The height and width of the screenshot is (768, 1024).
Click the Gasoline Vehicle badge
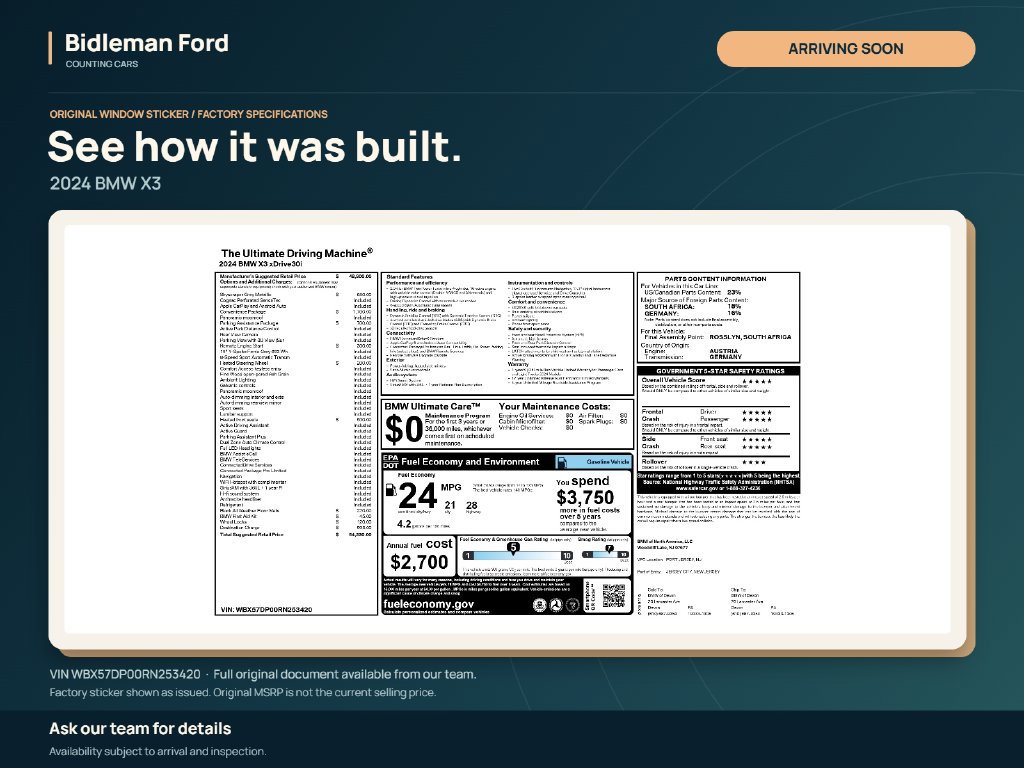[593, 462]
